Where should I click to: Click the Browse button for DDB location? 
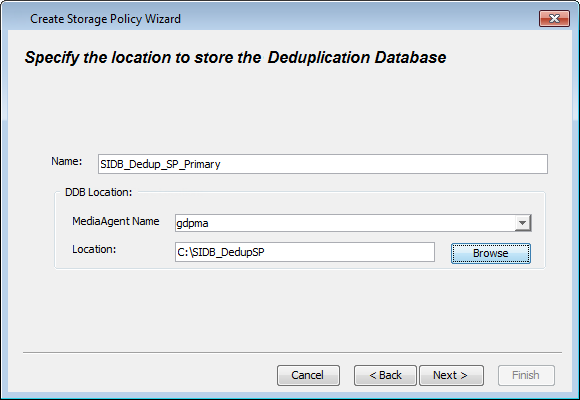tap(490, 253)
